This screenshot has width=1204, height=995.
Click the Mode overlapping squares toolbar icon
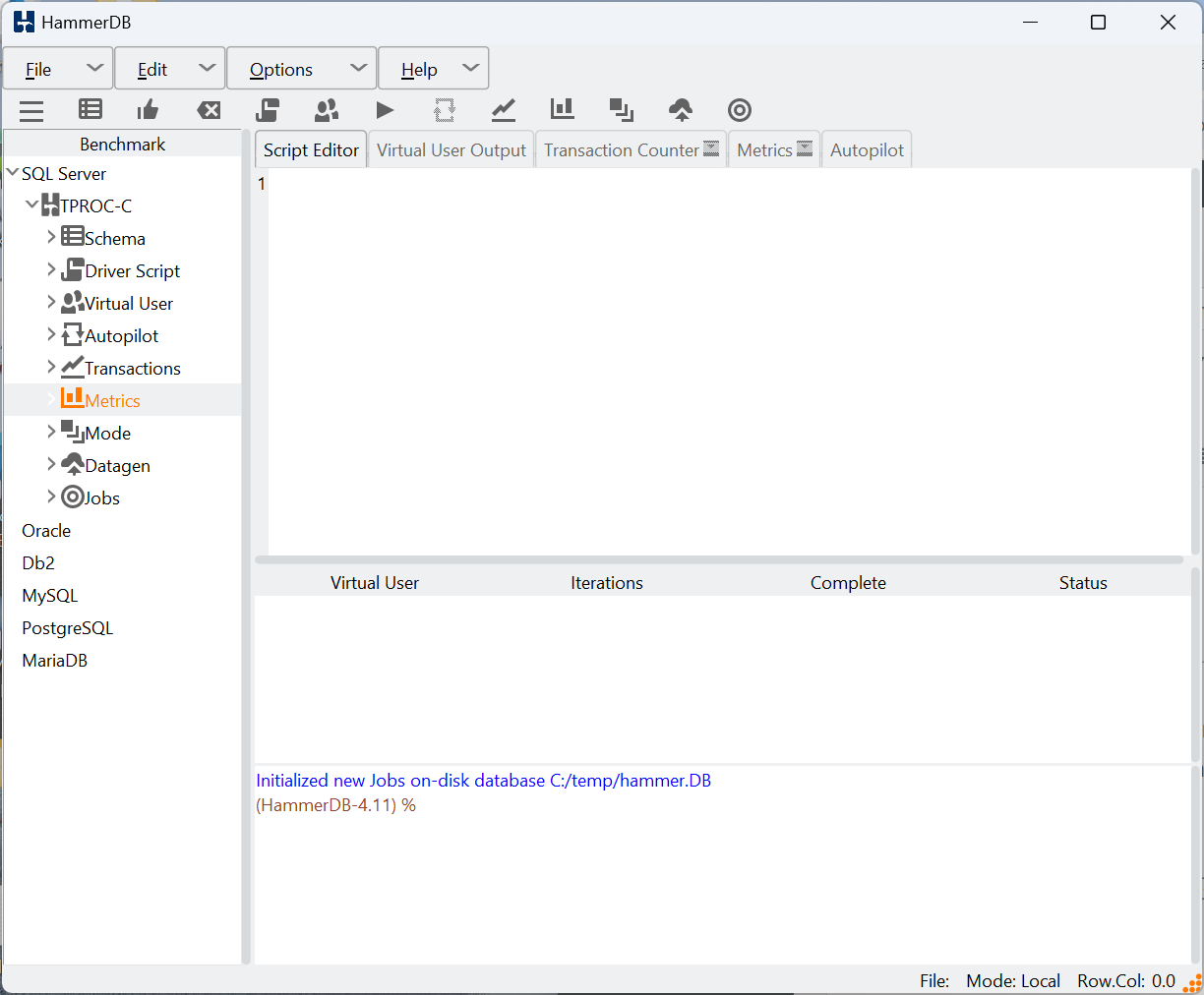(x=622, y=109)
